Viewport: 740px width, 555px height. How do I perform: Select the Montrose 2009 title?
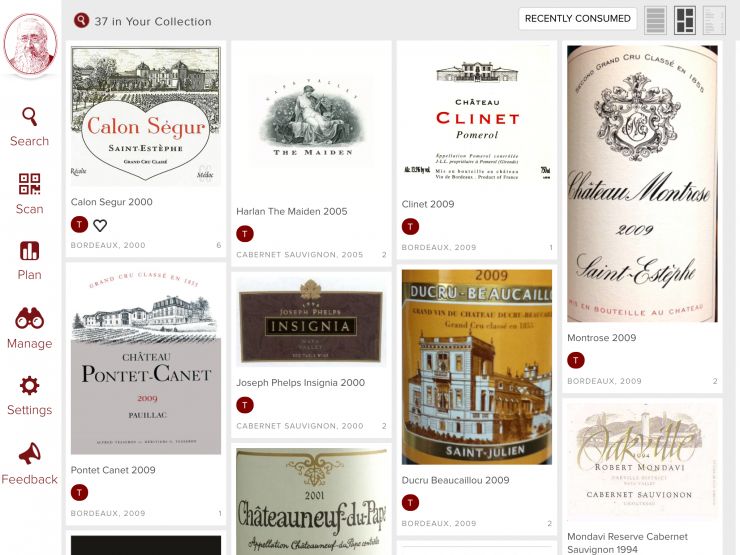[602, 338]
